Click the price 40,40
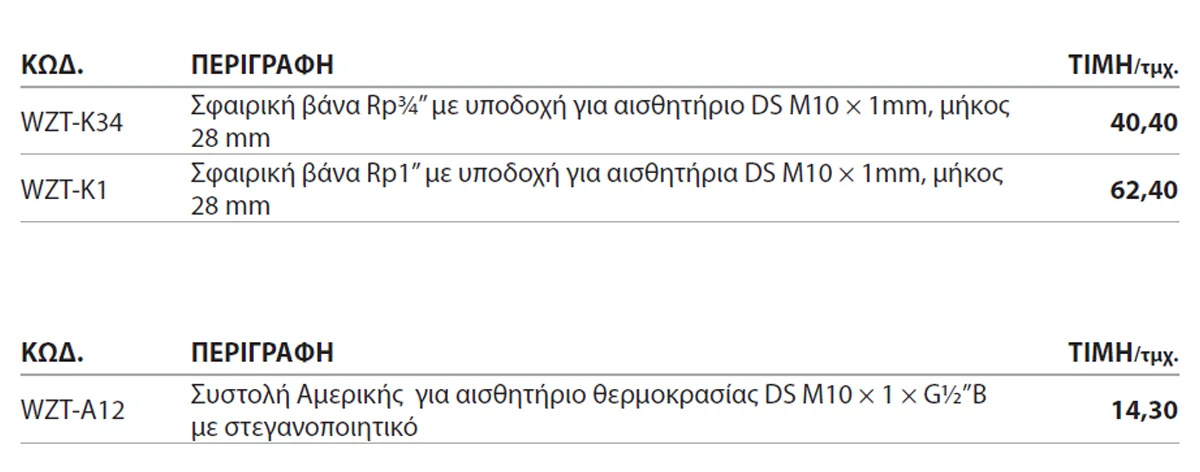This screenshot has width=1200, height=472. click(1144, 123)
